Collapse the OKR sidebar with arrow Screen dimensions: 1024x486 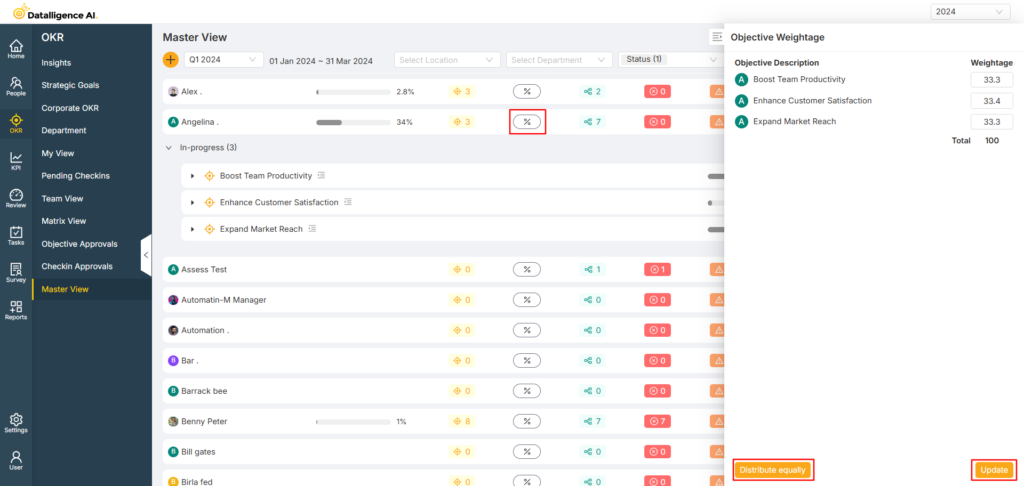coord(146,255)
